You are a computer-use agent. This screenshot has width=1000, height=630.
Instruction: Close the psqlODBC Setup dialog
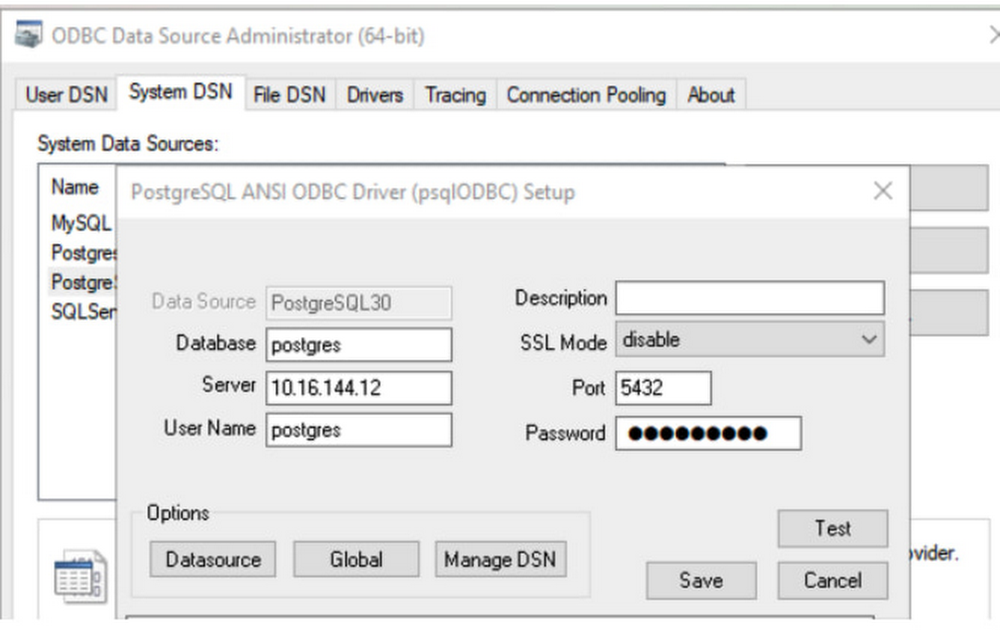coord(882,191)
